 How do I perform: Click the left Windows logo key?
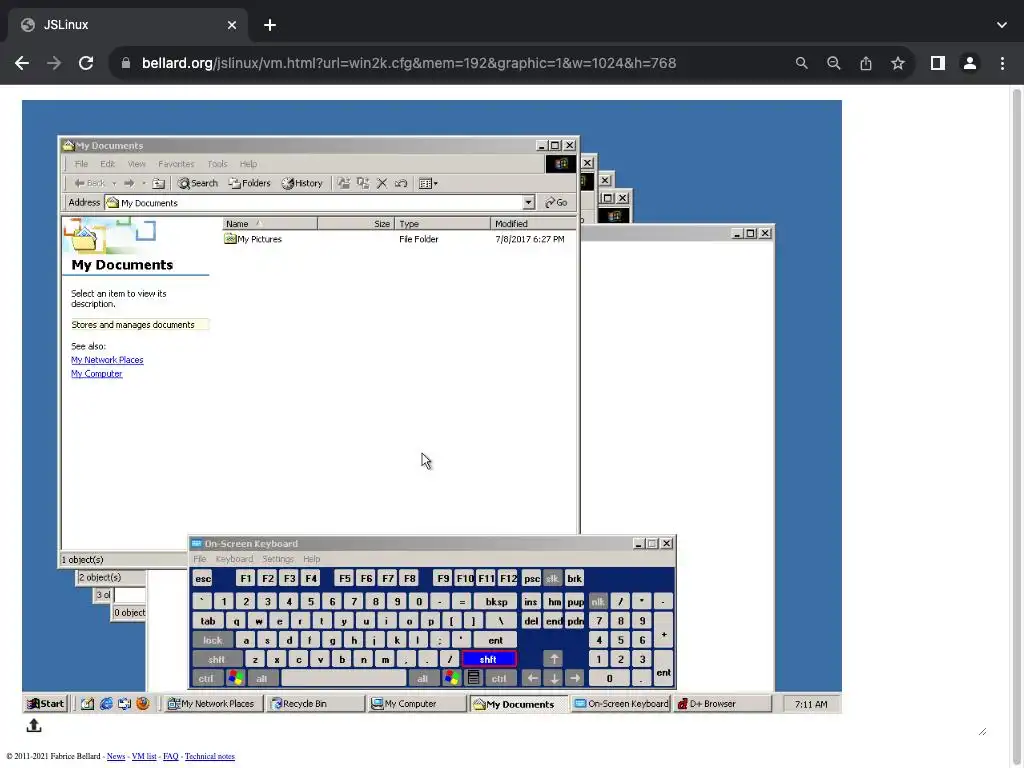pyautogui.click(x=235, y=679)
